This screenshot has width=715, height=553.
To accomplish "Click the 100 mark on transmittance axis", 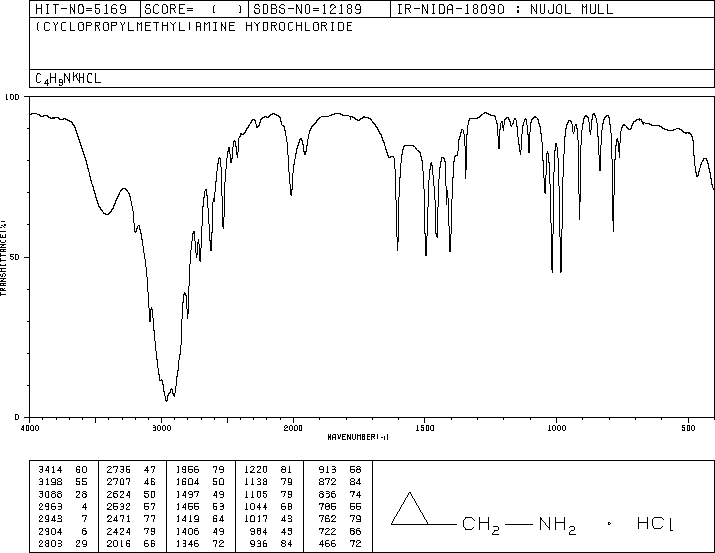I will pyautogui.click(x=12, y=97).
